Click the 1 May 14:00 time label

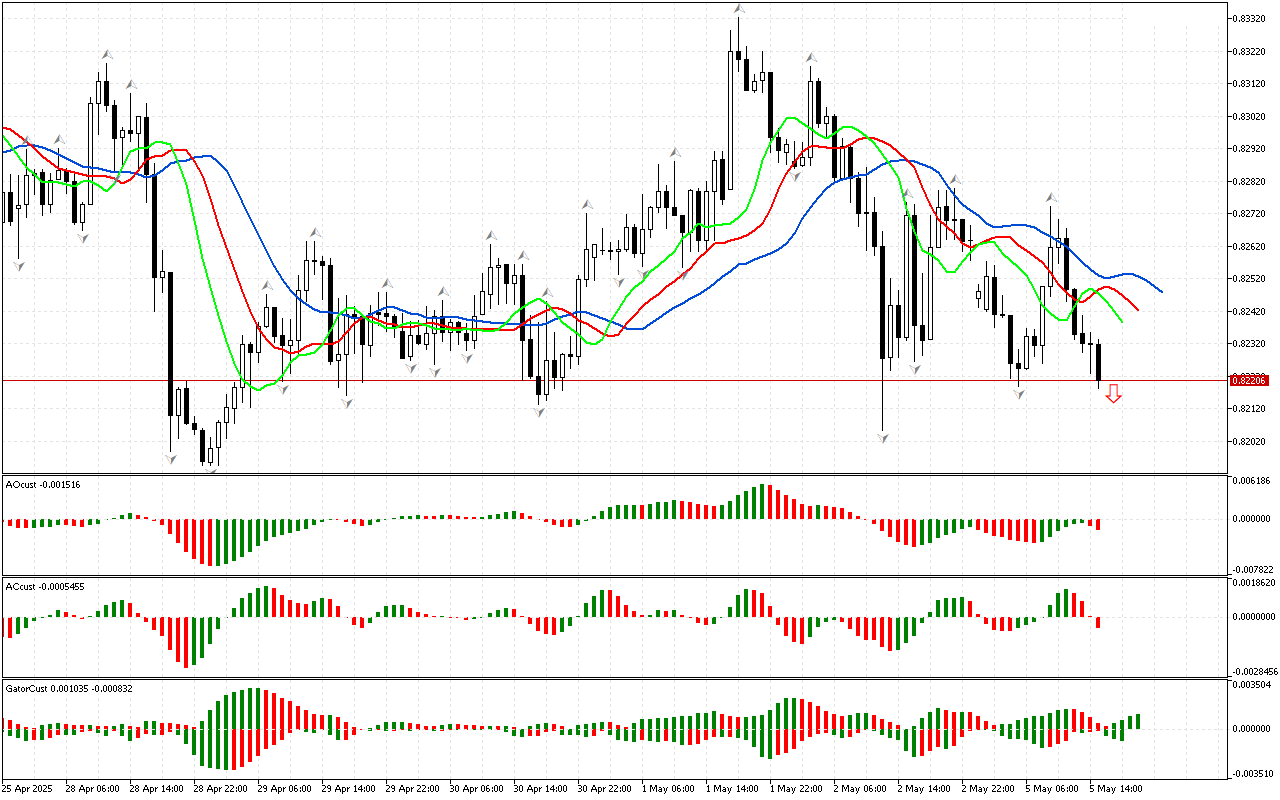click(x=731, y=788)
